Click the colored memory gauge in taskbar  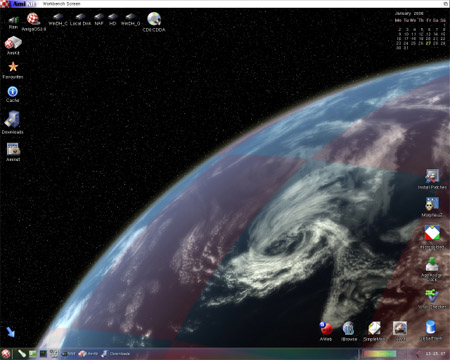[380, 354]
